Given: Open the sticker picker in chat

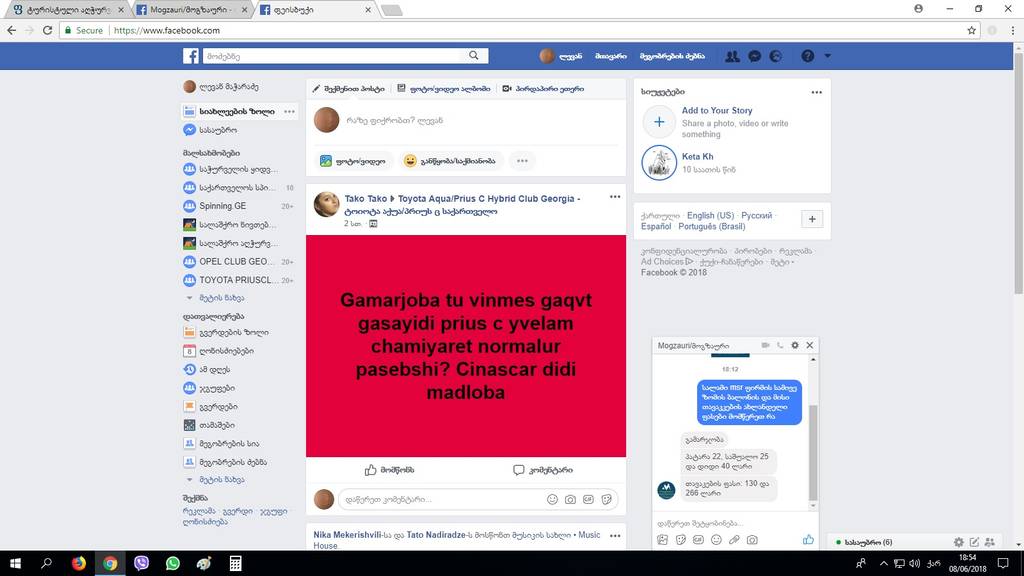Looking at the screenshot, I should point(682,538).
